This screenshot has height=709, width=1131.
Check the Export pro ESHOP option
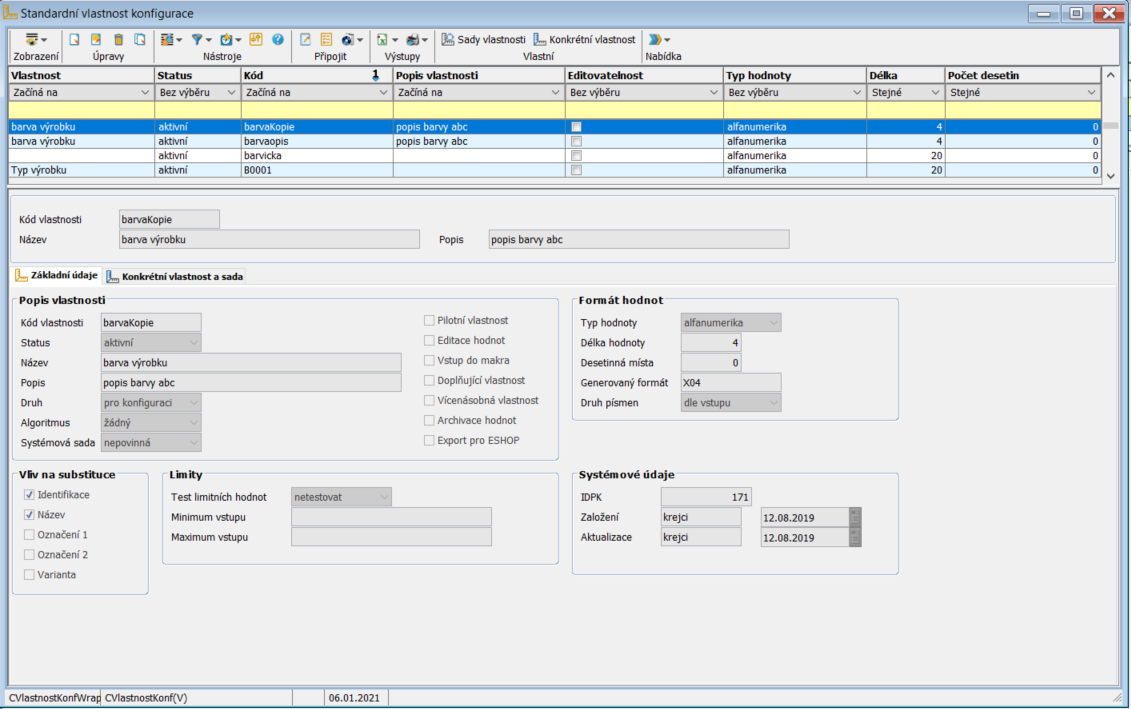(x=430, y=440)
